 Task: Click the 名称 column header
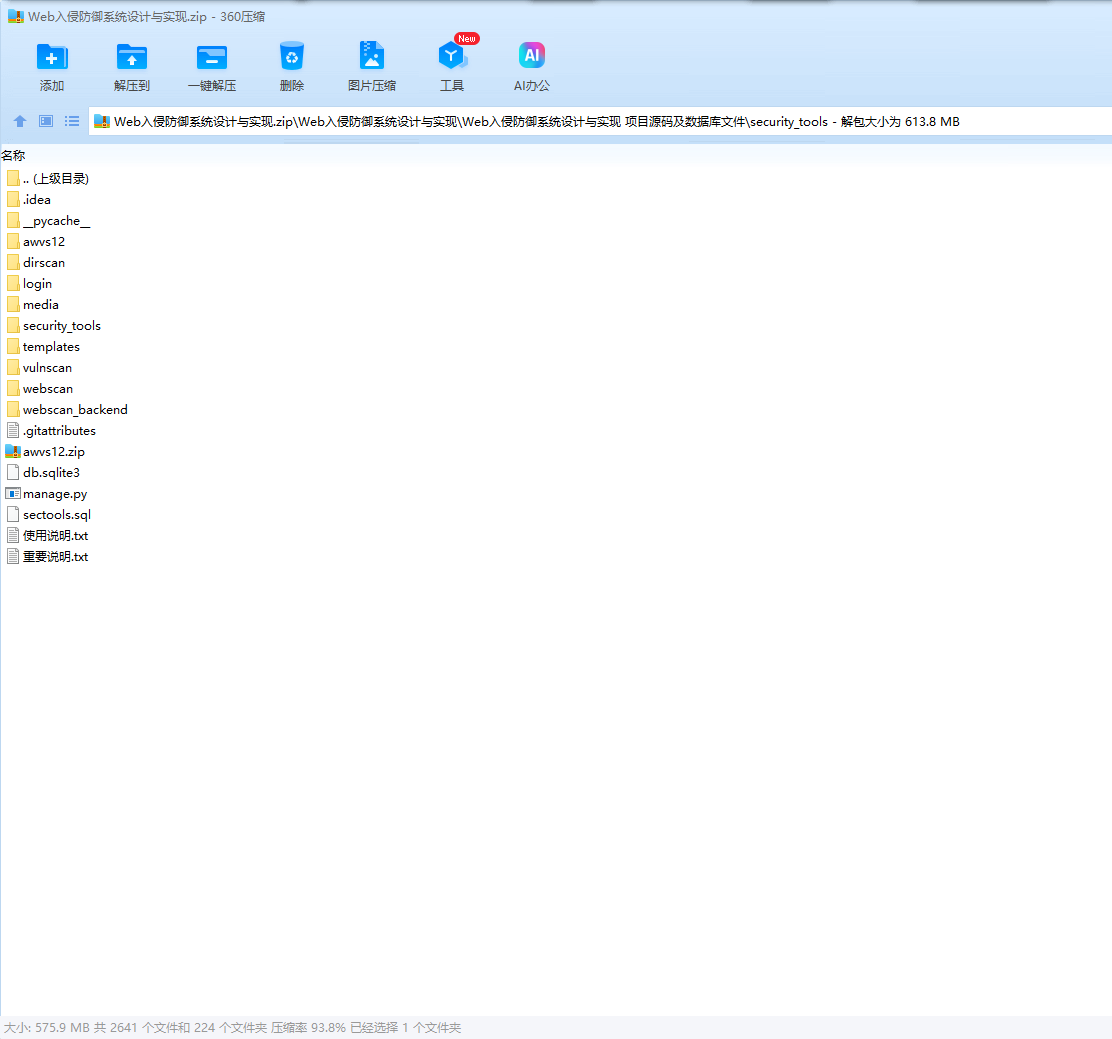click(13, 155)
